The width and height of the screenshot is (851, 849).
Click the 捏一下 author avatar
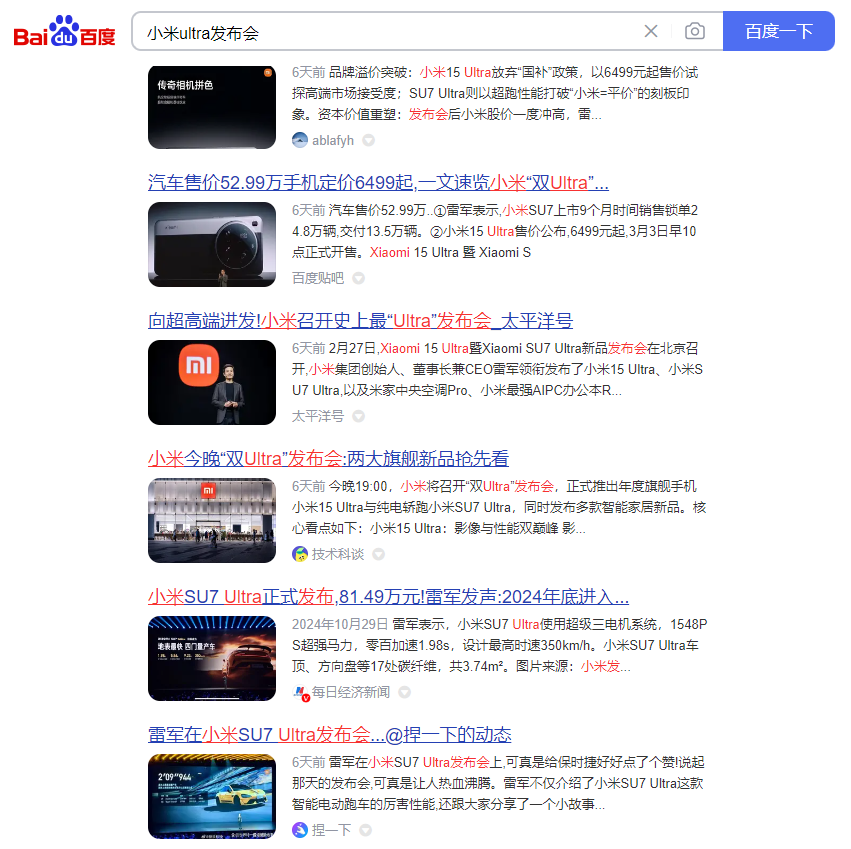pyautogui.click(x=300, y=829)
